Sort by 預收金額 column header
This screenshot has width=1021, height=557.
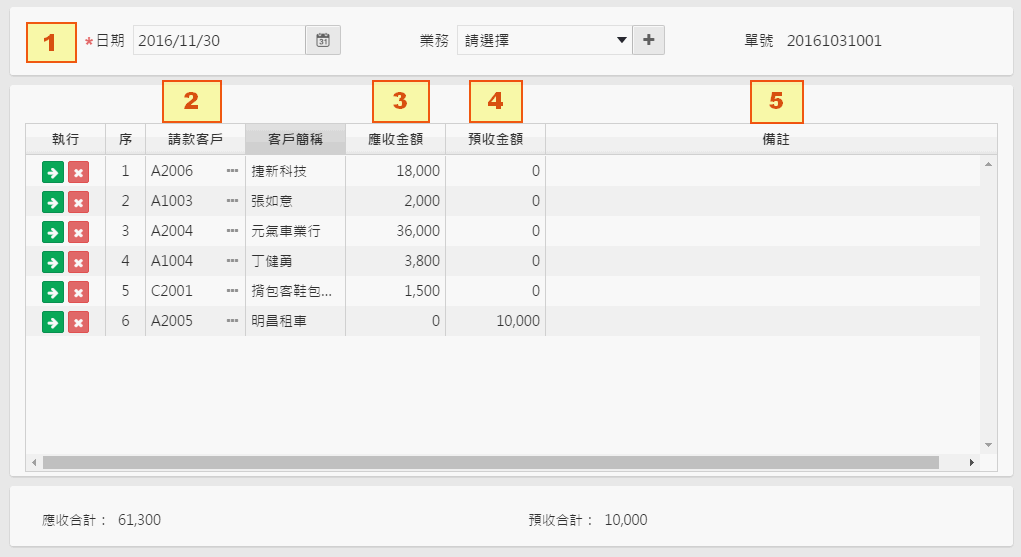pos(496,139)
